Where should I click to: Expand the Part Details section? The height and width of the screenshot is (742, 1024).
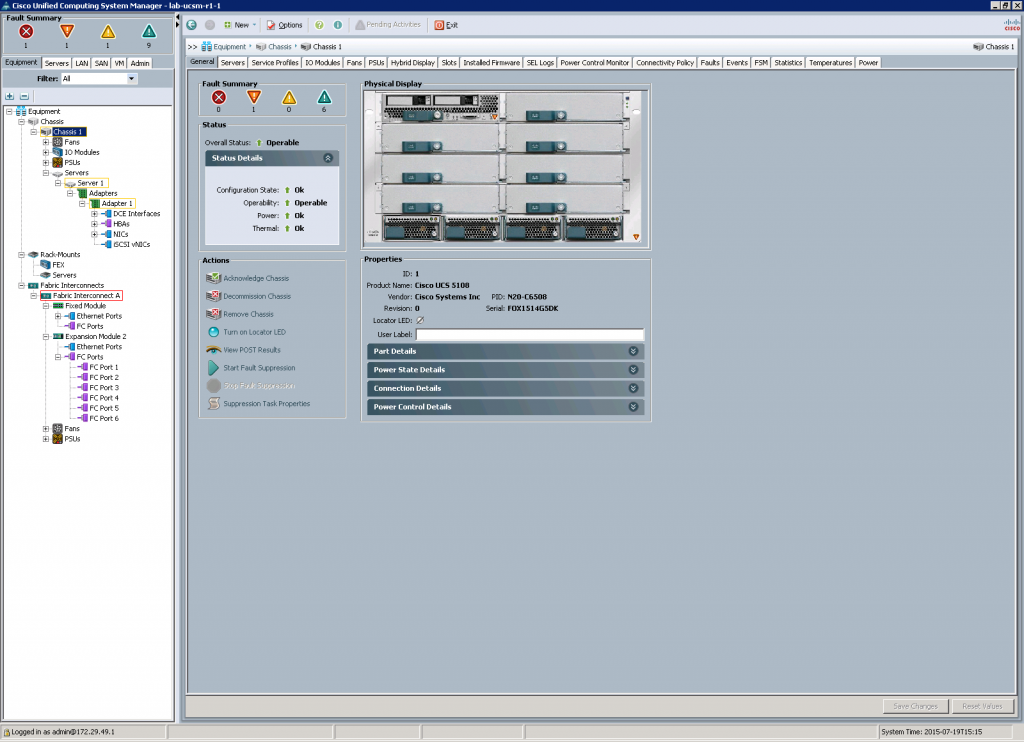[x=633, y=351]
